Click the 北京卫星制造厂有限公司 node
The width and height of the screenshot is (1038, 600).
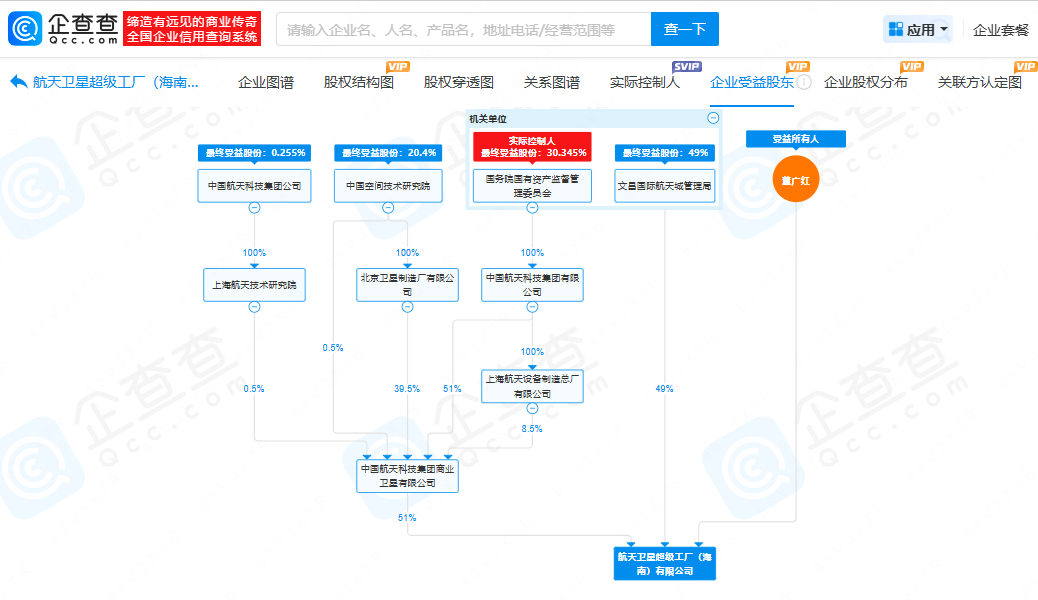(x=407, y=285)
